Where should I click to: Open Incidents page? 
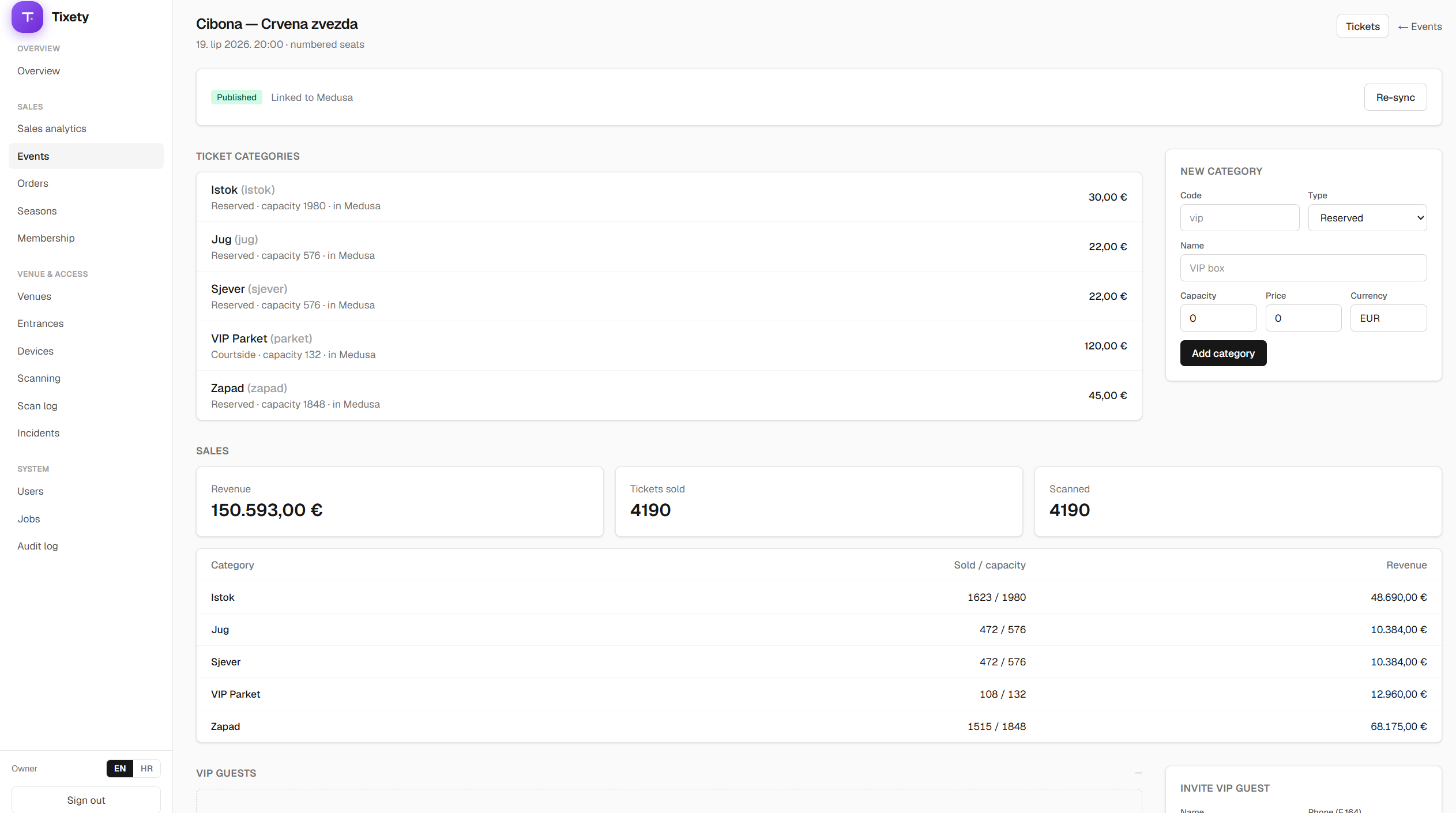tap(86, 433)
